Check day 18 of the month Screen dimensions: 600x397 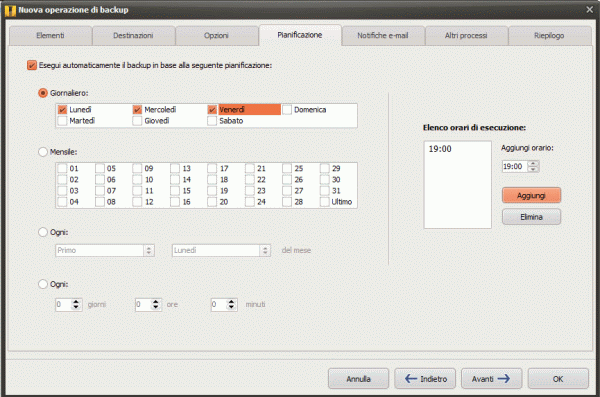(212, 180)
